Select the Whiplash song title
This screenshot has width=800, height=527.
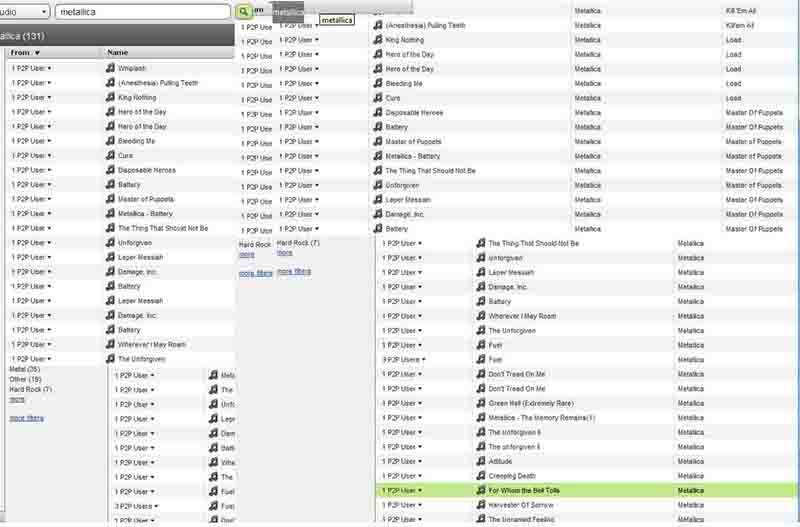pyautogui.click(x=132, y=68)
